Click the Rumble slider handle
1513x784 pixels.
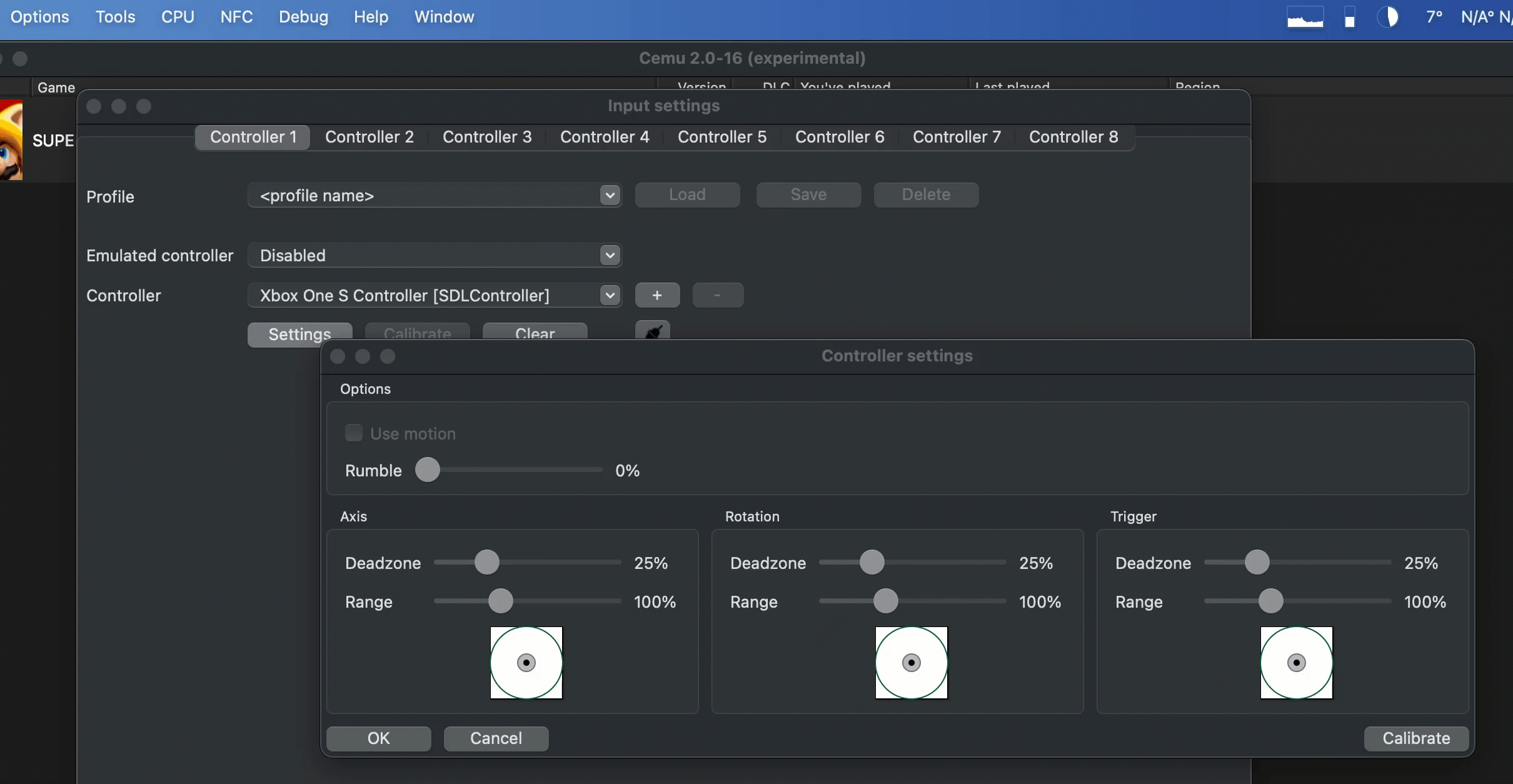pyautogui.click(x=428, y=470)
